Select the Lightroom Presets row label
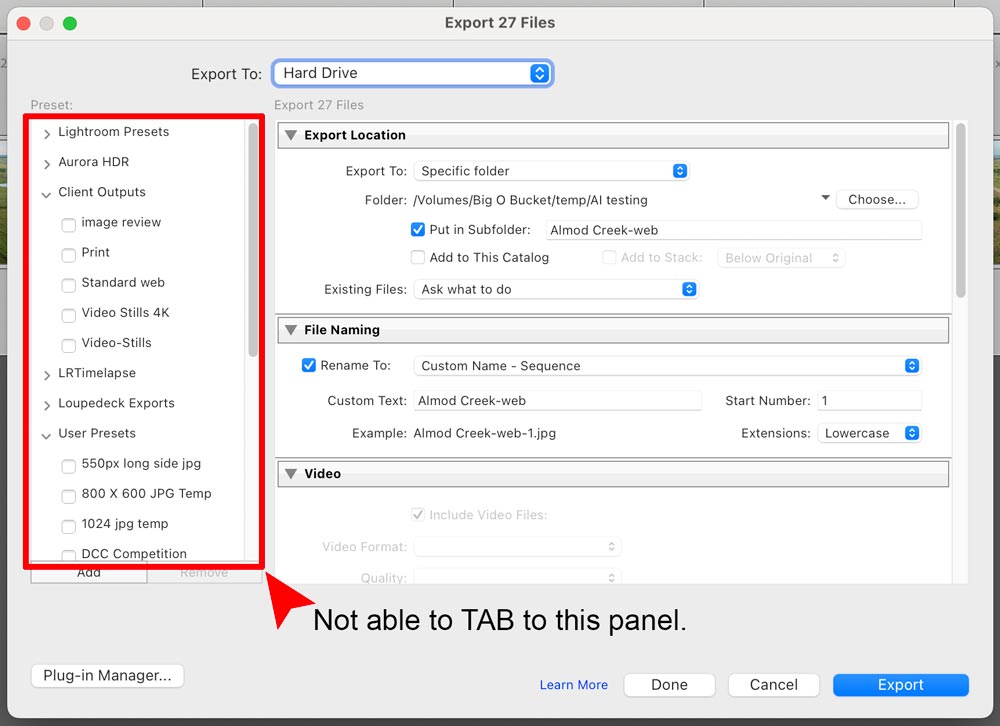The image size is (1000, 726). (x=114, y=132)
